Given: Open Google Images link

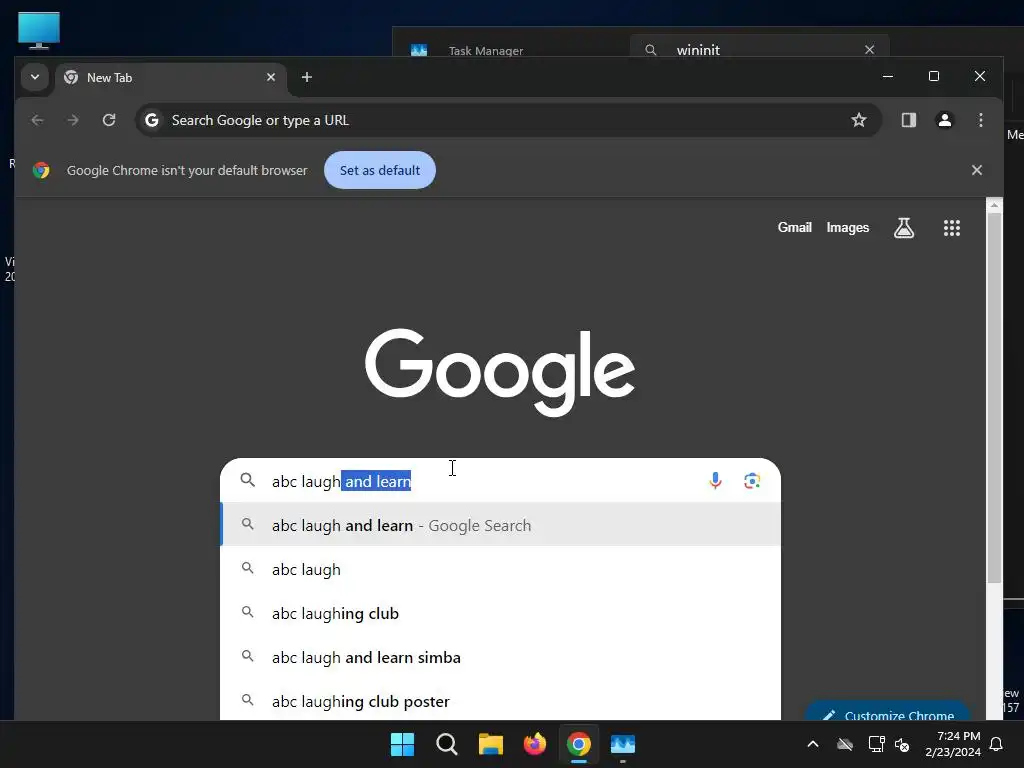Looking at the screenshot, I should click(x=848, y=227).
